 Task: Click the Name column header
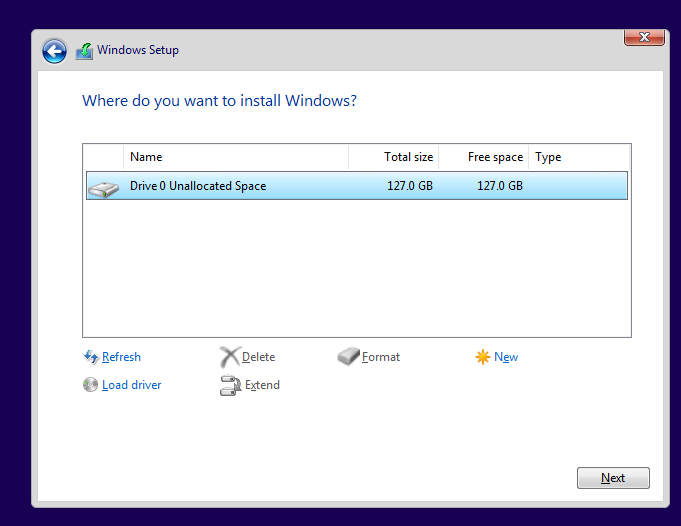pyautogui.click(x=236, y=157)
